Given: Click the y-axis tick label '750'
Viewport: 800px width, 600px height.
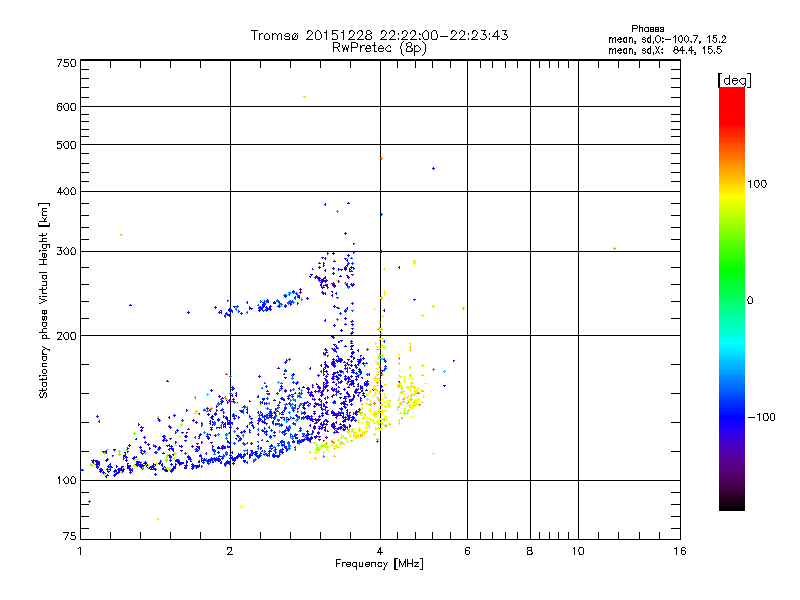Looking at the screenshot, I should 66,63.
